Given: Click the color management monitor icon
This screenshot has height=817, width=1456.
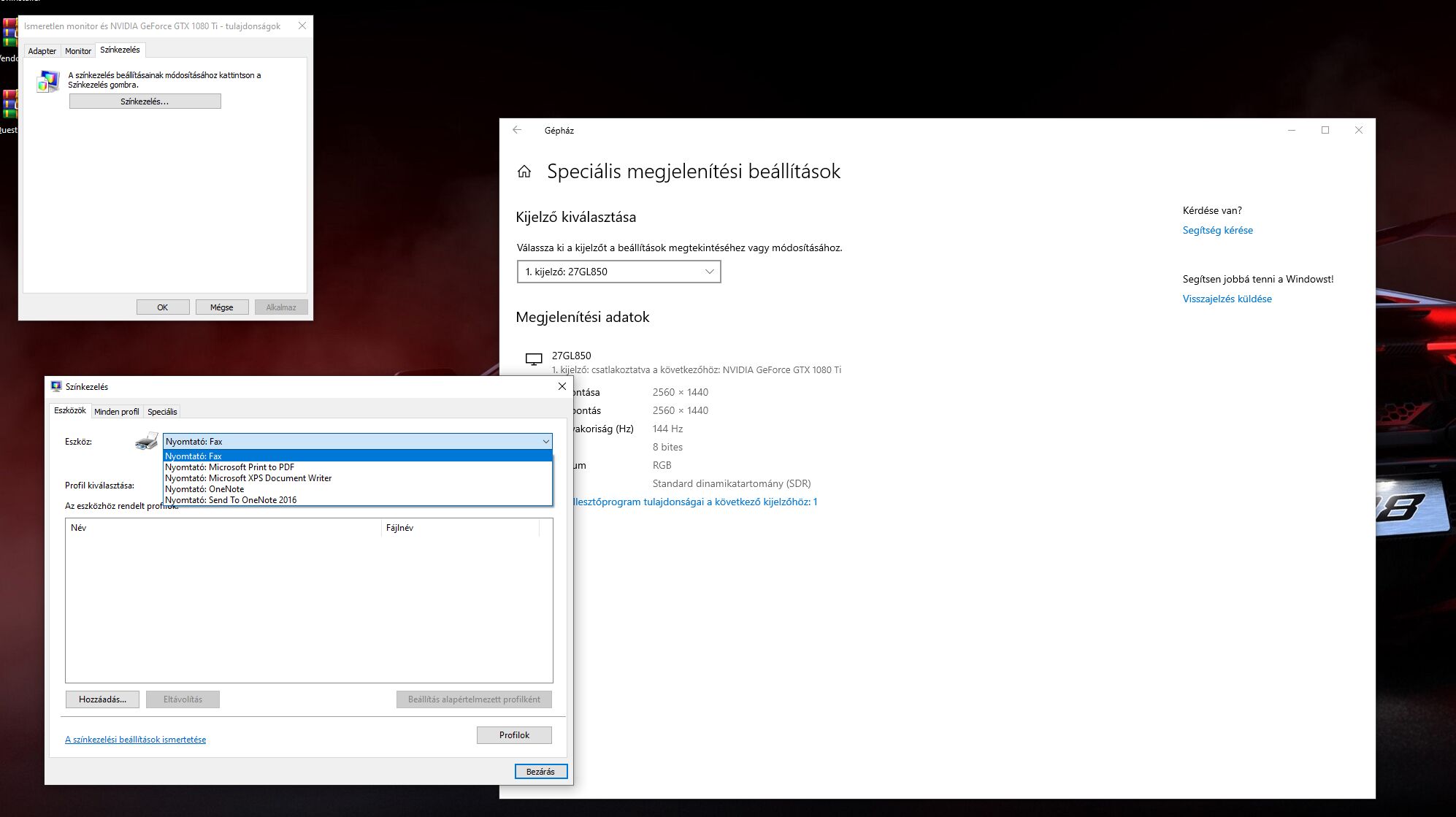Looking at the screenshot, I should (x=48, y=81).
